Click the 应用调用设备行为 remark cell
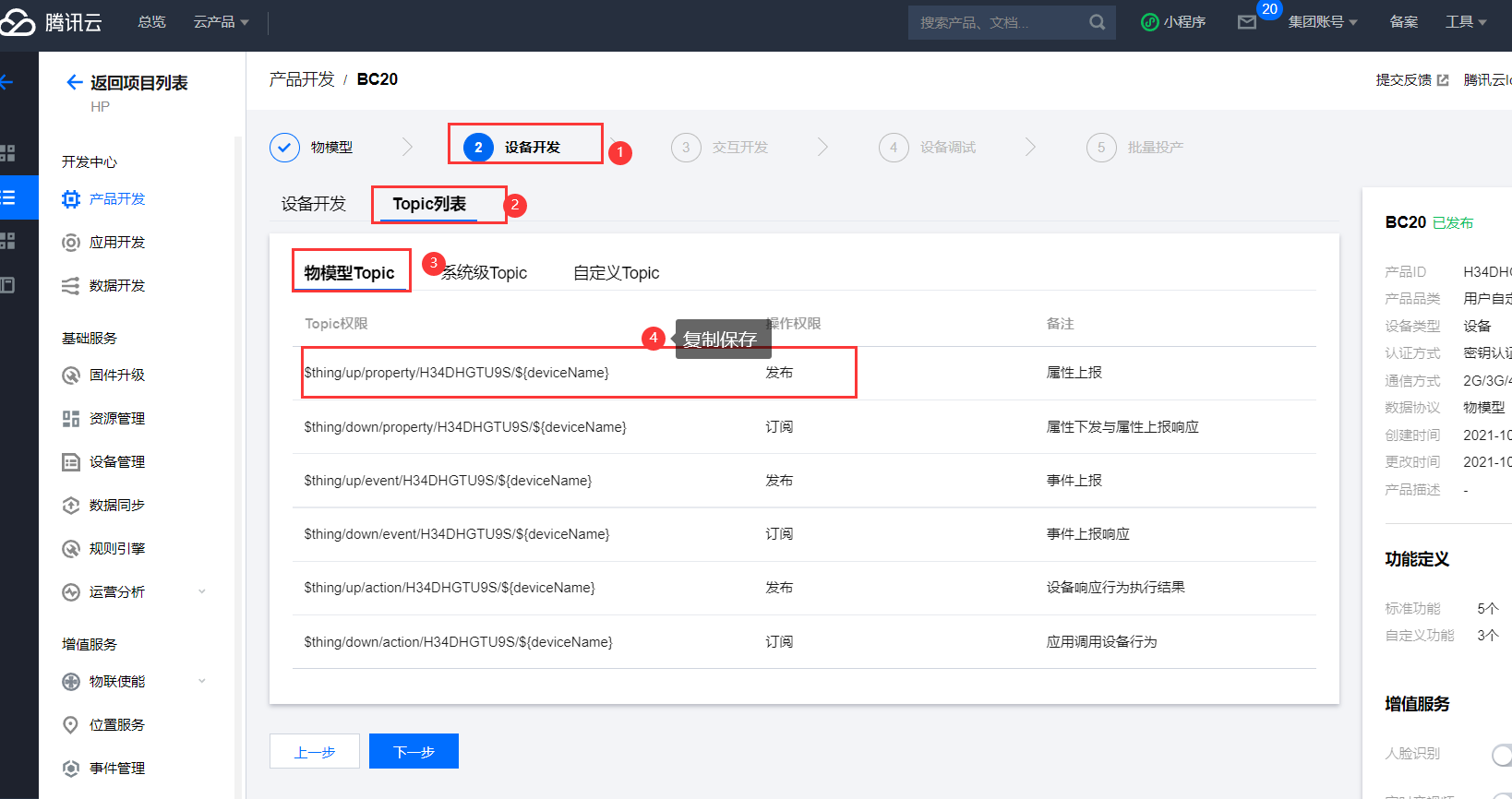1512x799 pixels. 1101,642
